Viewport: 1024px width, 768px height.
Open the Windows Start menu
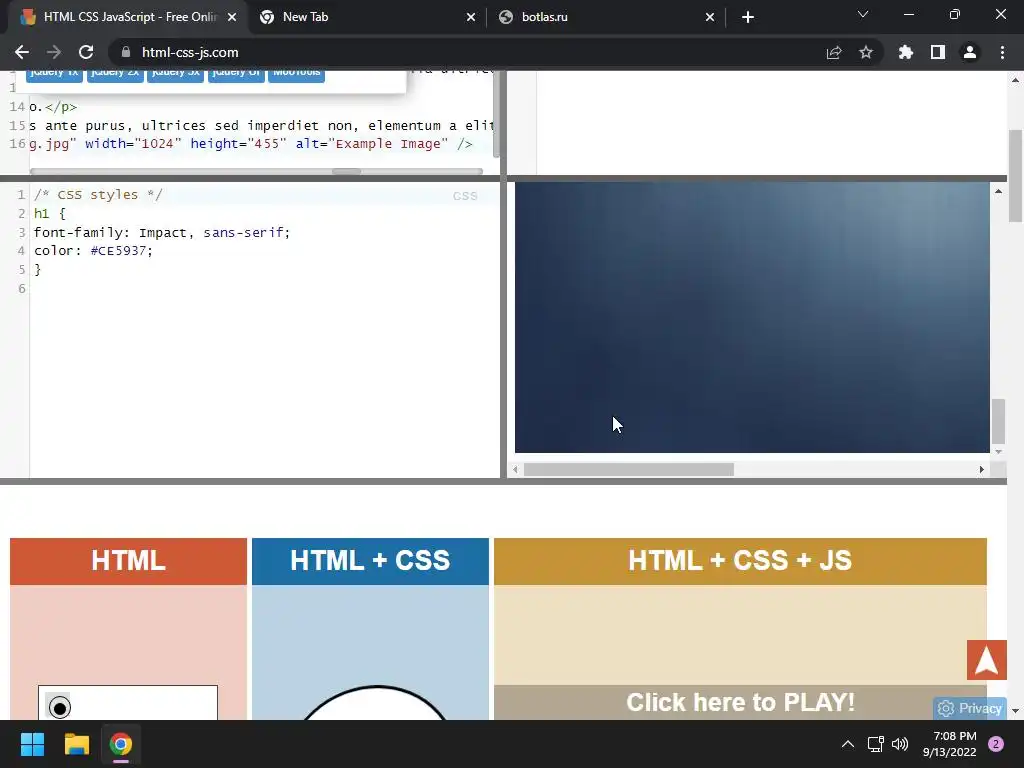click(32, 744)
